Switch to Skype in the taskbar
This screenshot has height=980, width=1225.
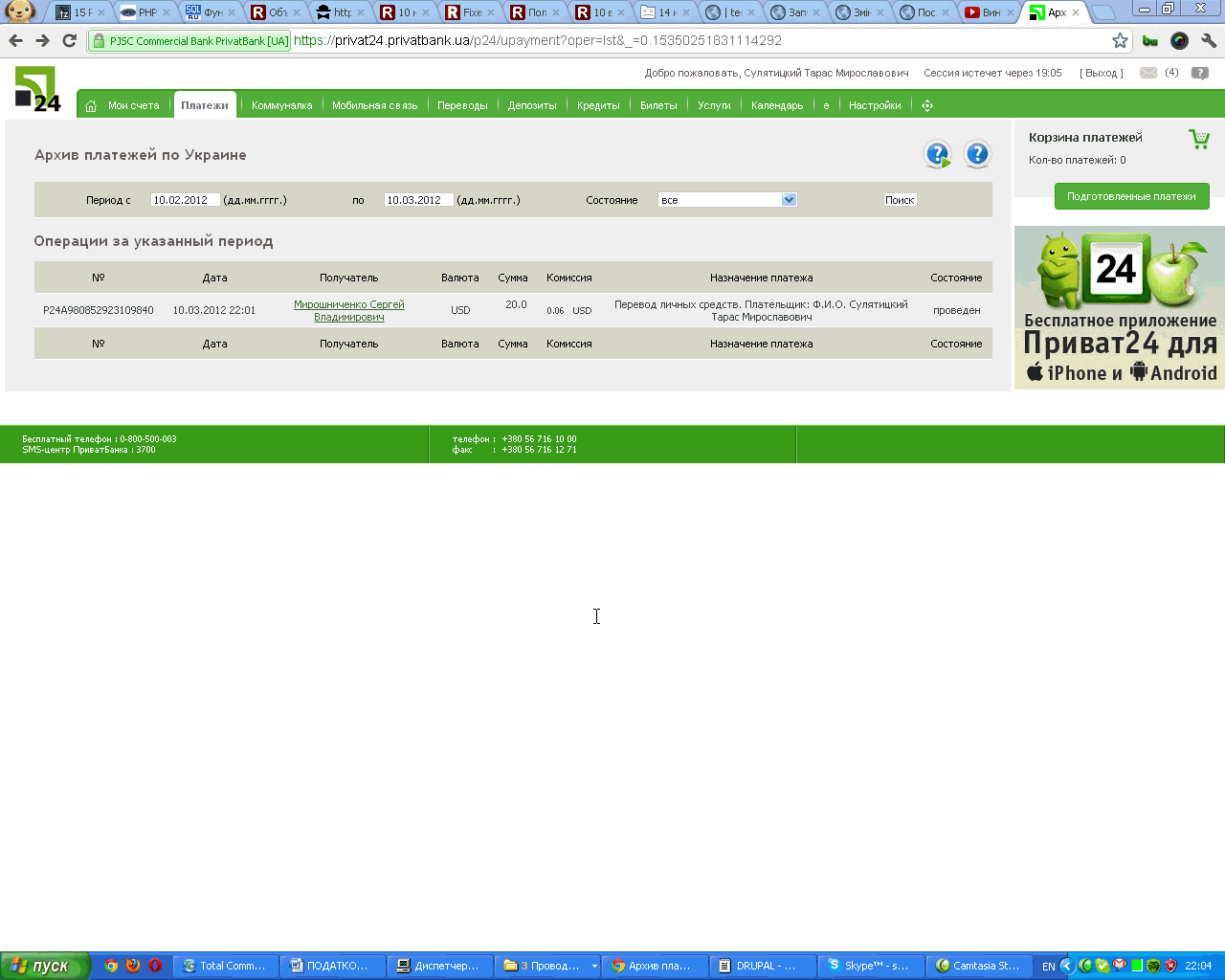(873, 966)
